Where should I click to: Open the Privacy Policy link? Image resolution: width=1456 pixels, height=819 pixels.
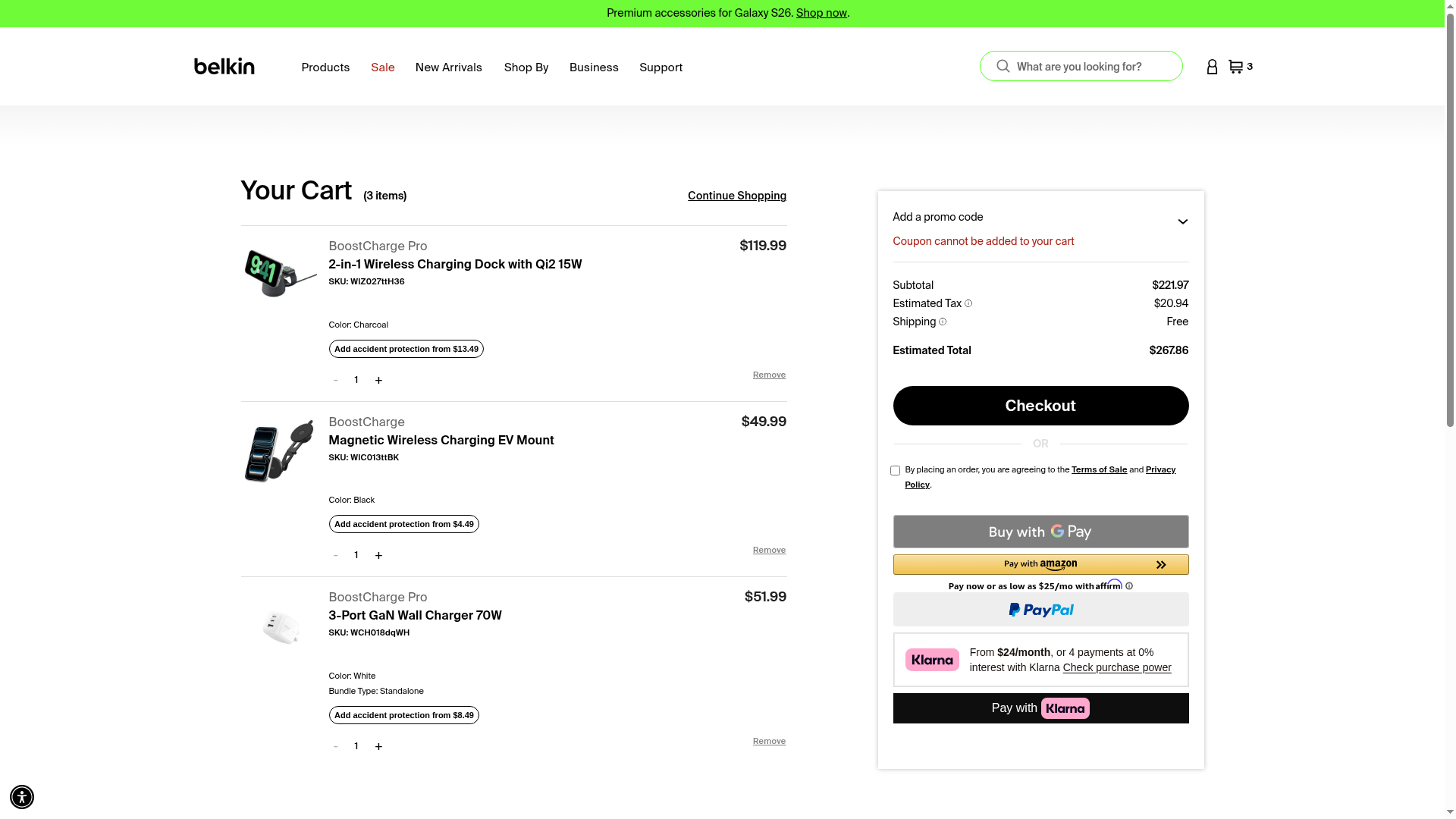[x=1040, y=477]
